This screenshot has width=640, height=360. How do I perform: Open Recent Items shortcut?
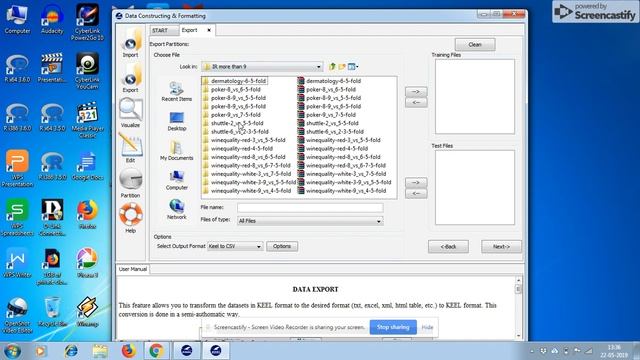pos(176,91)
